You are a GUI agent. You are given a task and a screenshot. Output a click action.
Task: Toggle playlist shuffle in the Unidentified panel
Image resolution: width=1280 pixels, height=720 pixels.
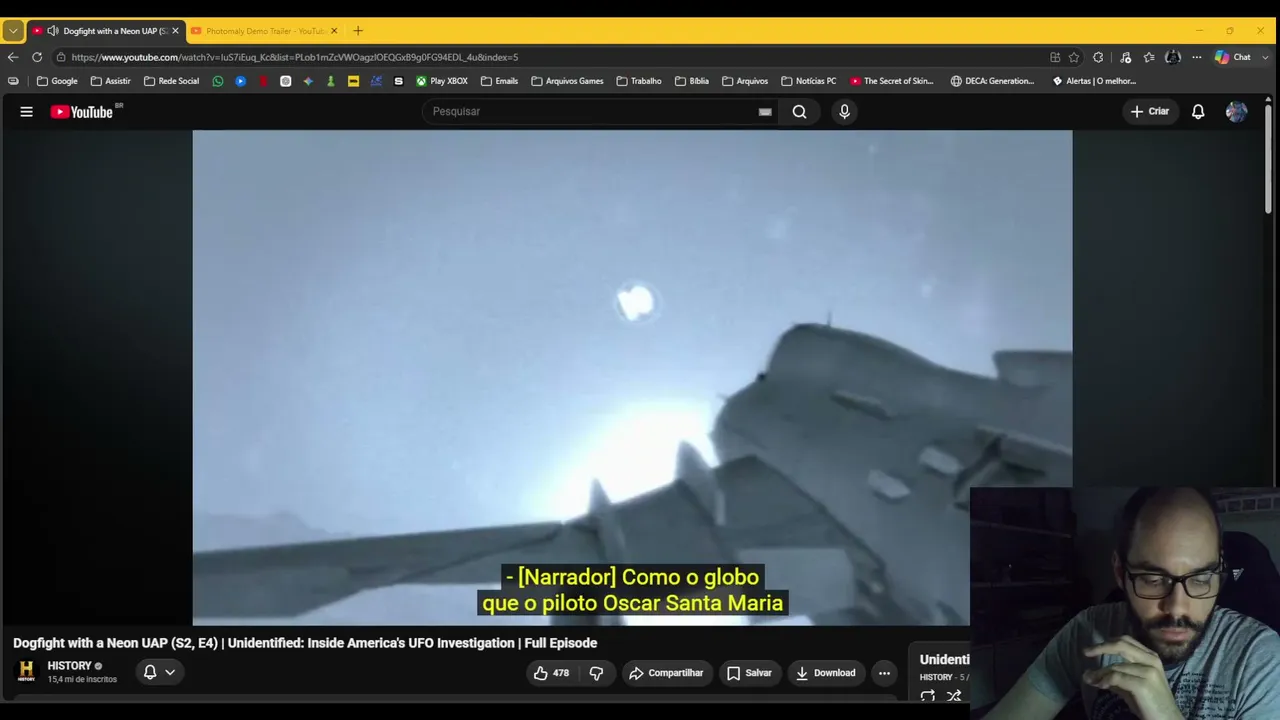pyautogui.click(x=954, y=696)
